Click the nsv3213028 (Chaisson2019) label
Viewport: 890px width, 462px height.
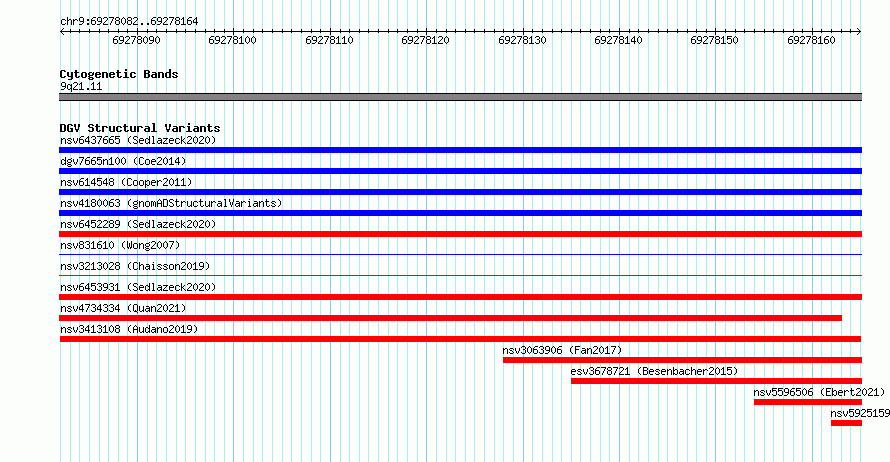point(135,266)
